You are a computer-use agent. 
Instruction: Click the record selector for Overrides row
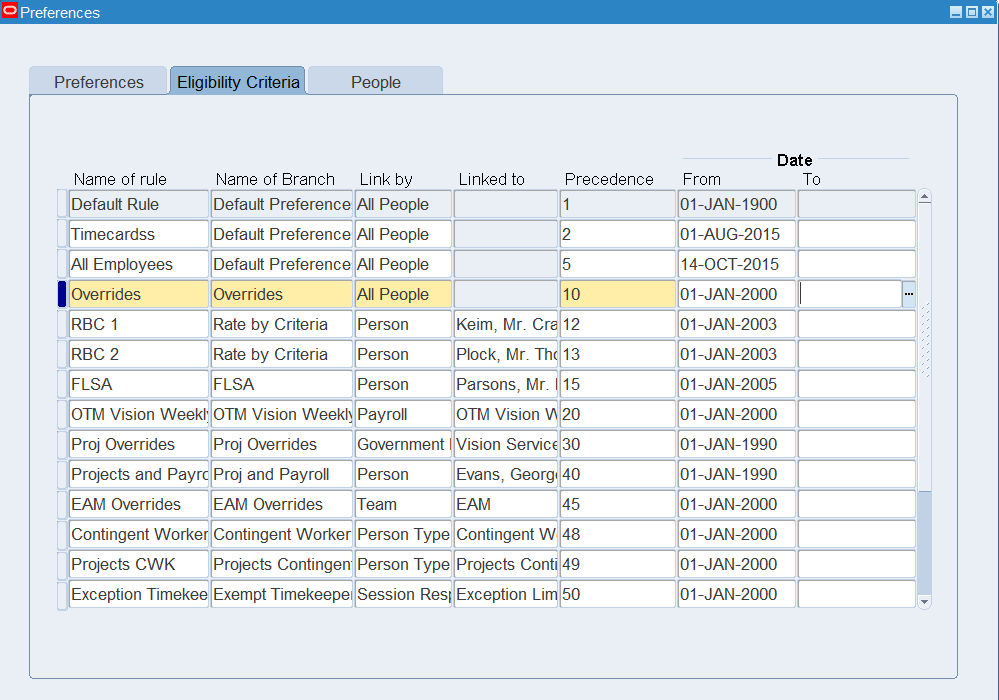click(62, 294)
